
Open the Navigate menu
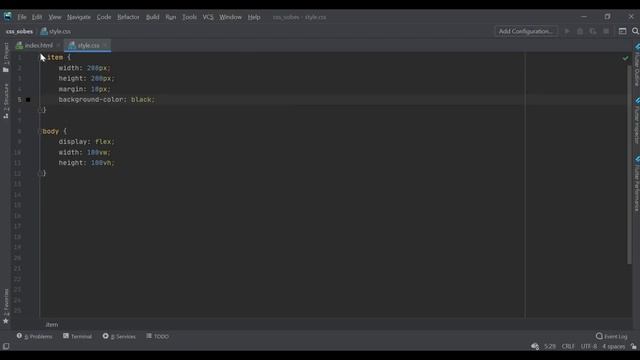[x=79, y=17]
